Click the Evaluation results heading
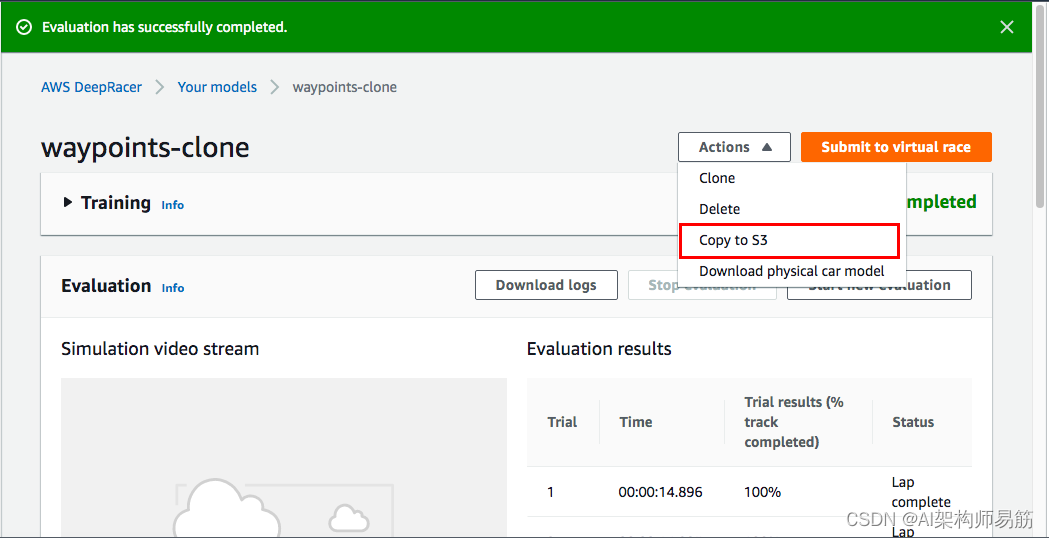The image size is (1049, 538). point(599,349)
